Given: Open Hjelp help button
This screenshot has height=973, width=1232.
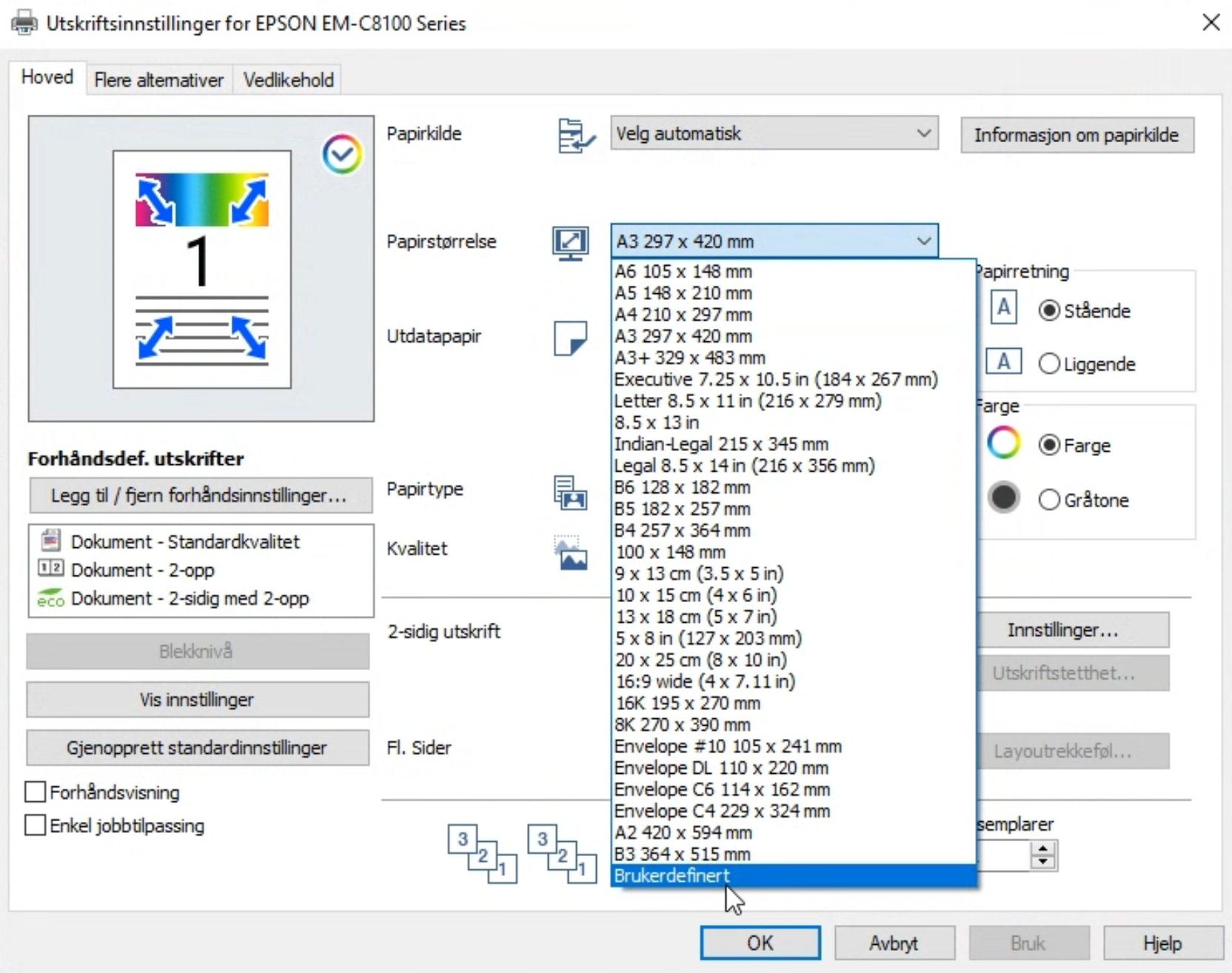Looking at the screenshot, I should pos(1162,943).
